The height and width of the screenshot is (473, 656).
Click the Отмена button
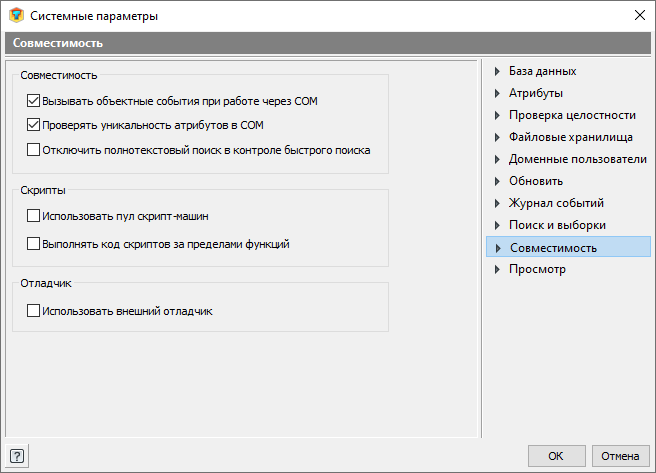point(620,456)
